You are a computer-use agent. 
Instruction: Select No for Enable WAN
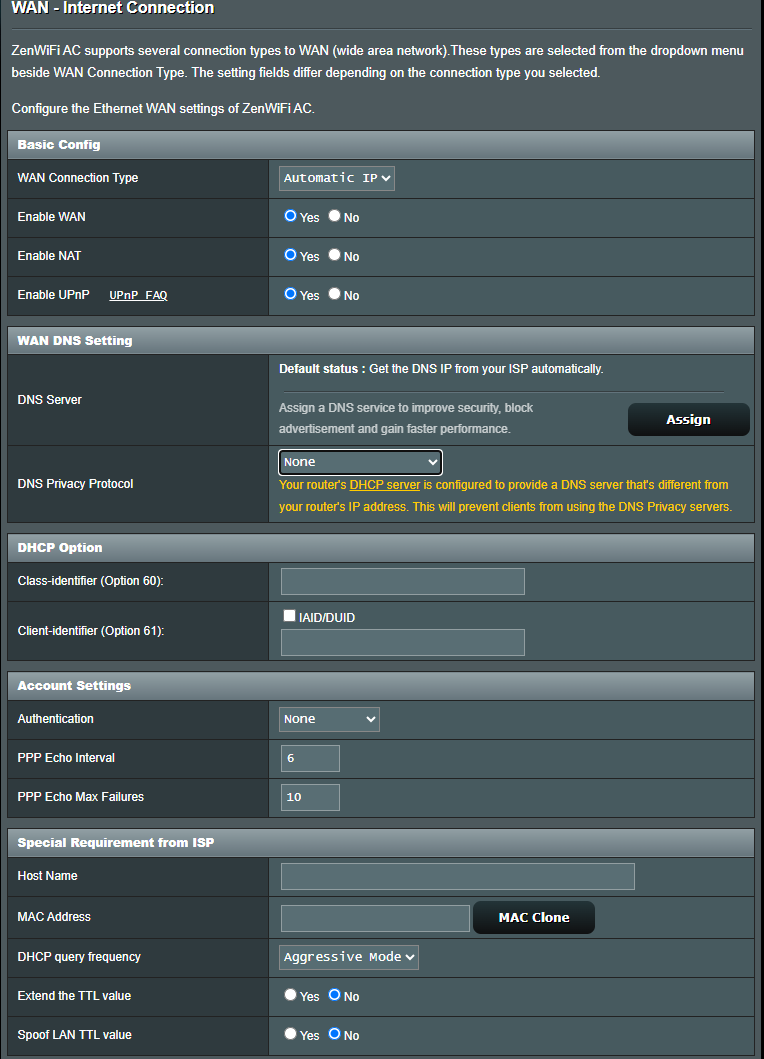click(x=335, y=216)
